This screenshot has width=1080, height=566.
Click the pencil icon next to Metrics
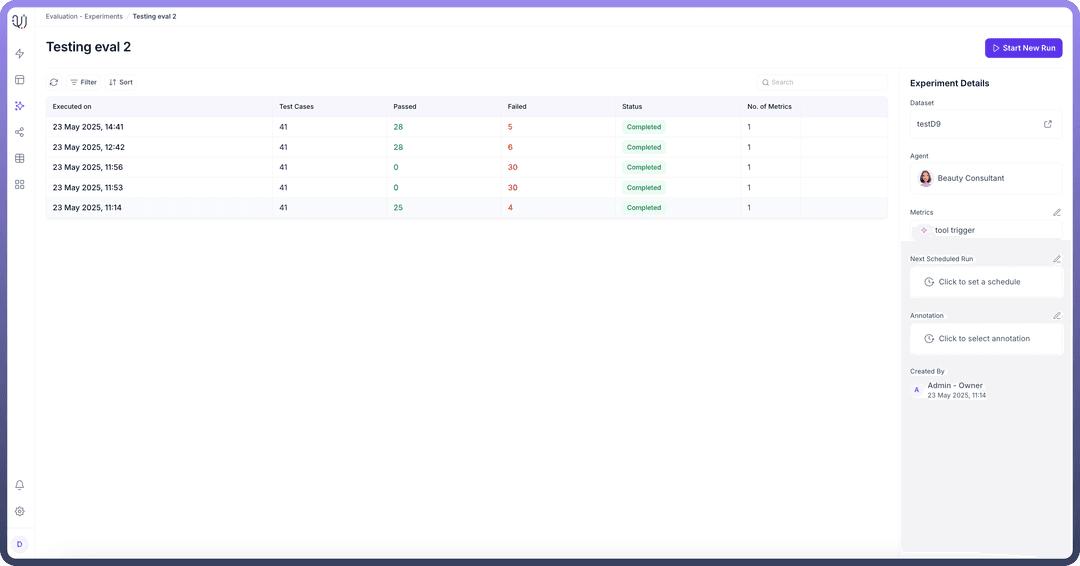click(x=1057, y=212)
